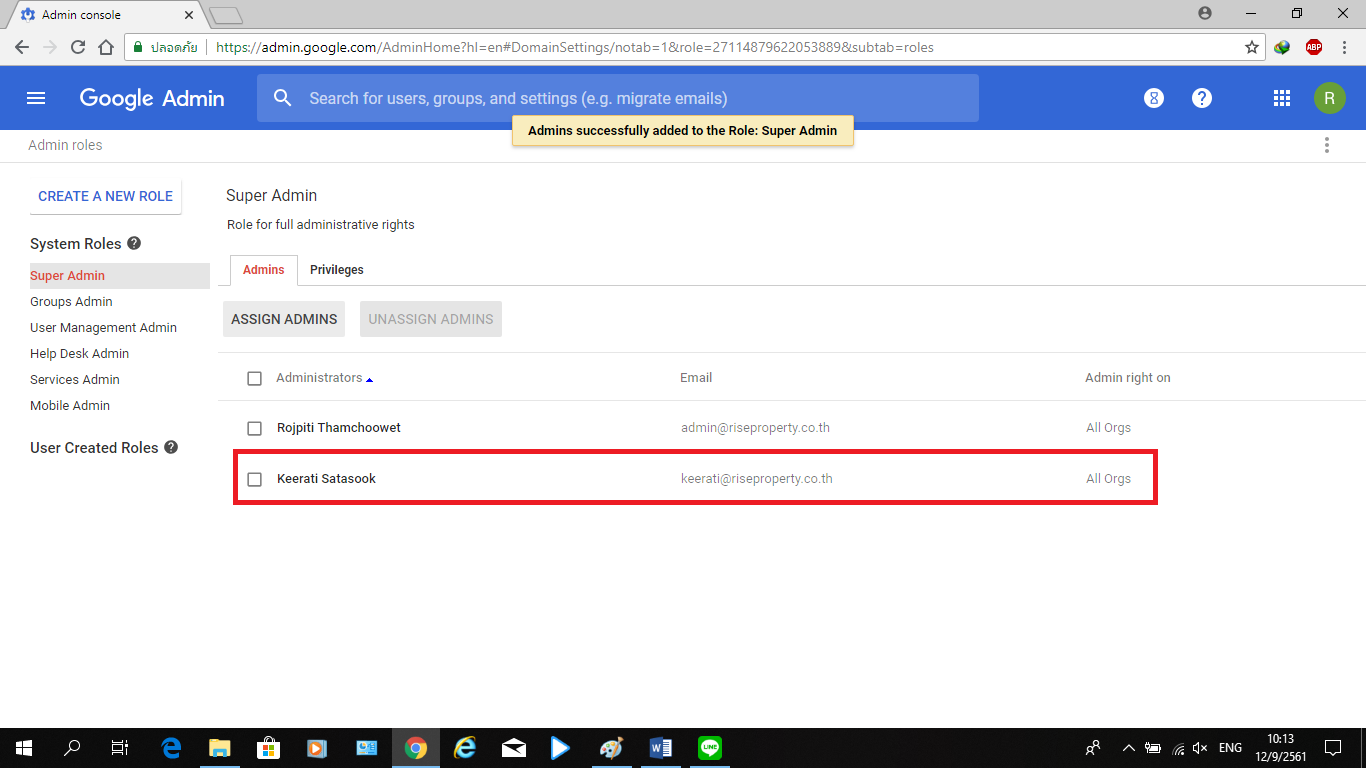1366x768 pixels.
Task: Check the box for Rojpiti Thamchoowet
Action: pos(254,428)
